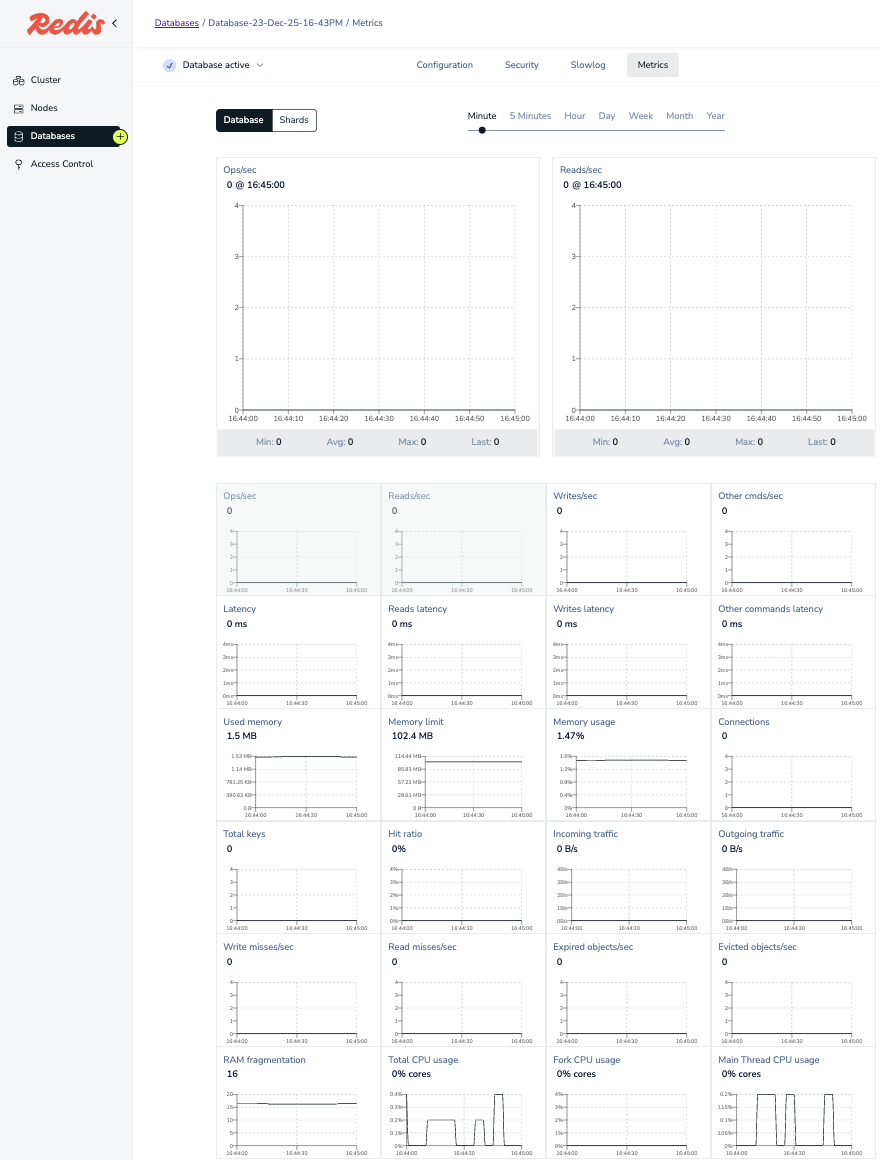
Task: Click the green plus button to add a database
Action: (x=120, y=136)
